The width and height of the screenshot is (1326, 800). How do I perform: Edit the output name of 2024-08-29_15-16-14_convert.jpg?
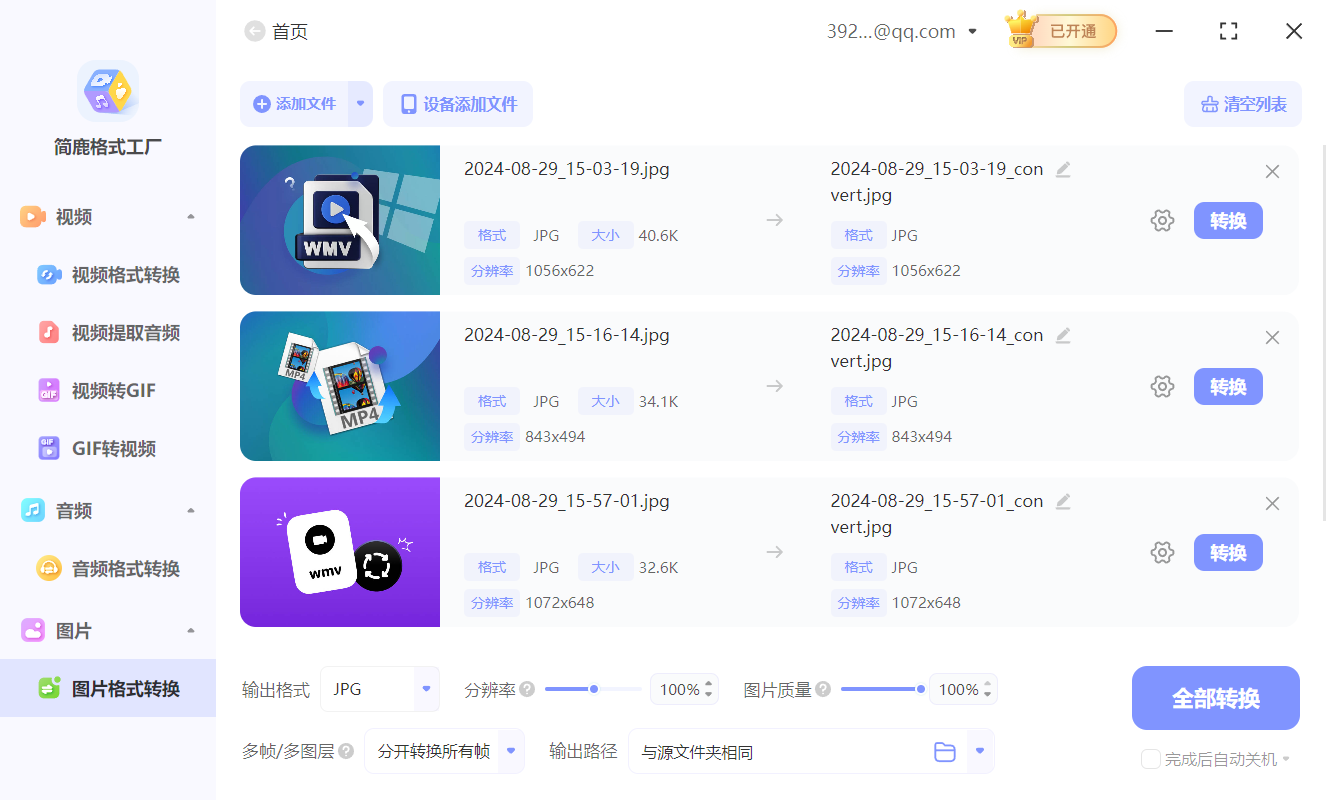[1062, 335]
